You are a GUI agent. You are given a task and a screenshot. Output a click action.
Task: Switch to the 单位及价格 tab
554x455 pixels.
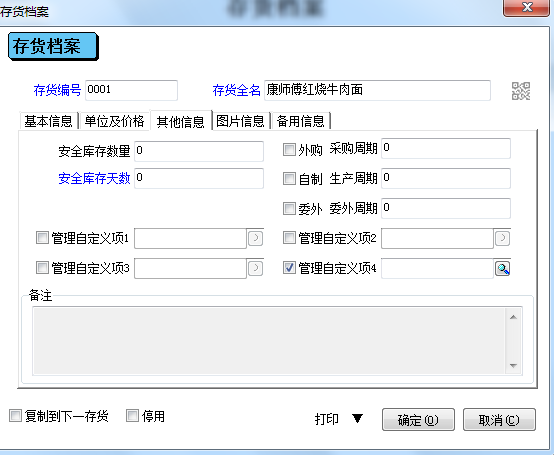click(x=114, y=121)
